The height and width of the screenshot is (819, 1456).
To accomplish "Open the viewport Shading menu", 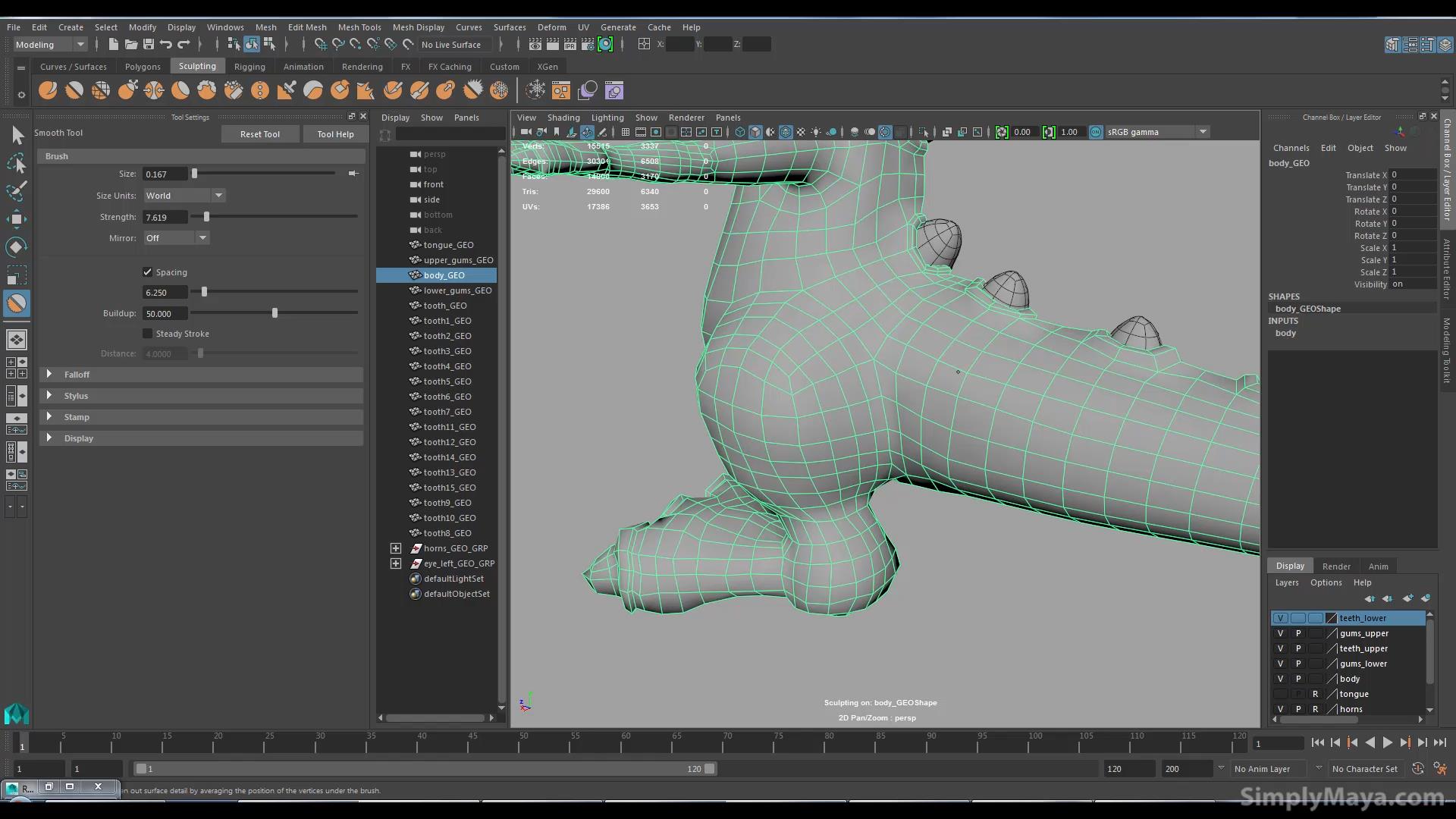I will coord(563,118).
